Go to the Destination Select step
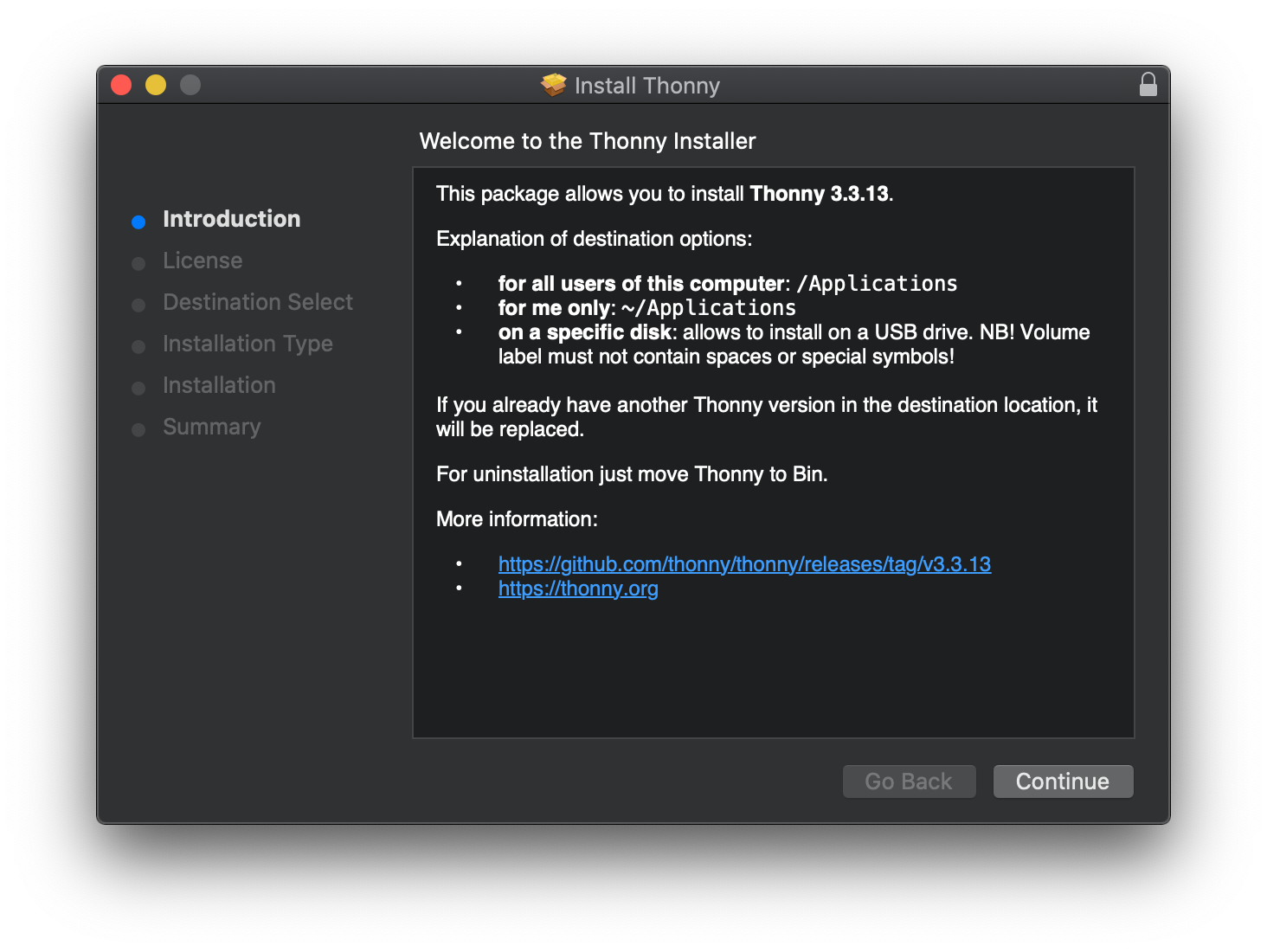The width and height of the screenshot is (1267, 952). pos(258,302)
